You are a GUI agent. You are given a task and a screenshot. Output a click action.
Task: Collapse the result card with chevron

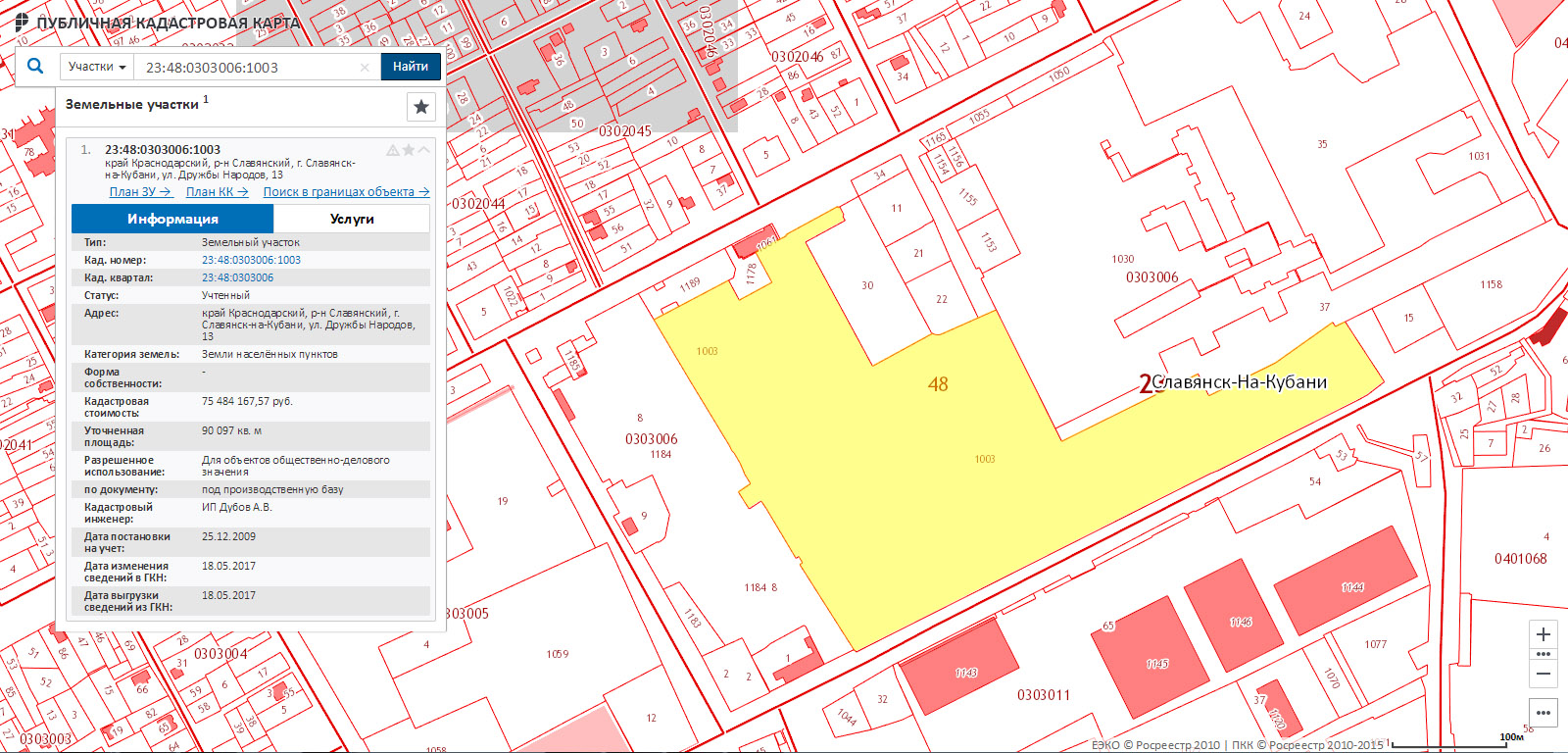point(423,150)
